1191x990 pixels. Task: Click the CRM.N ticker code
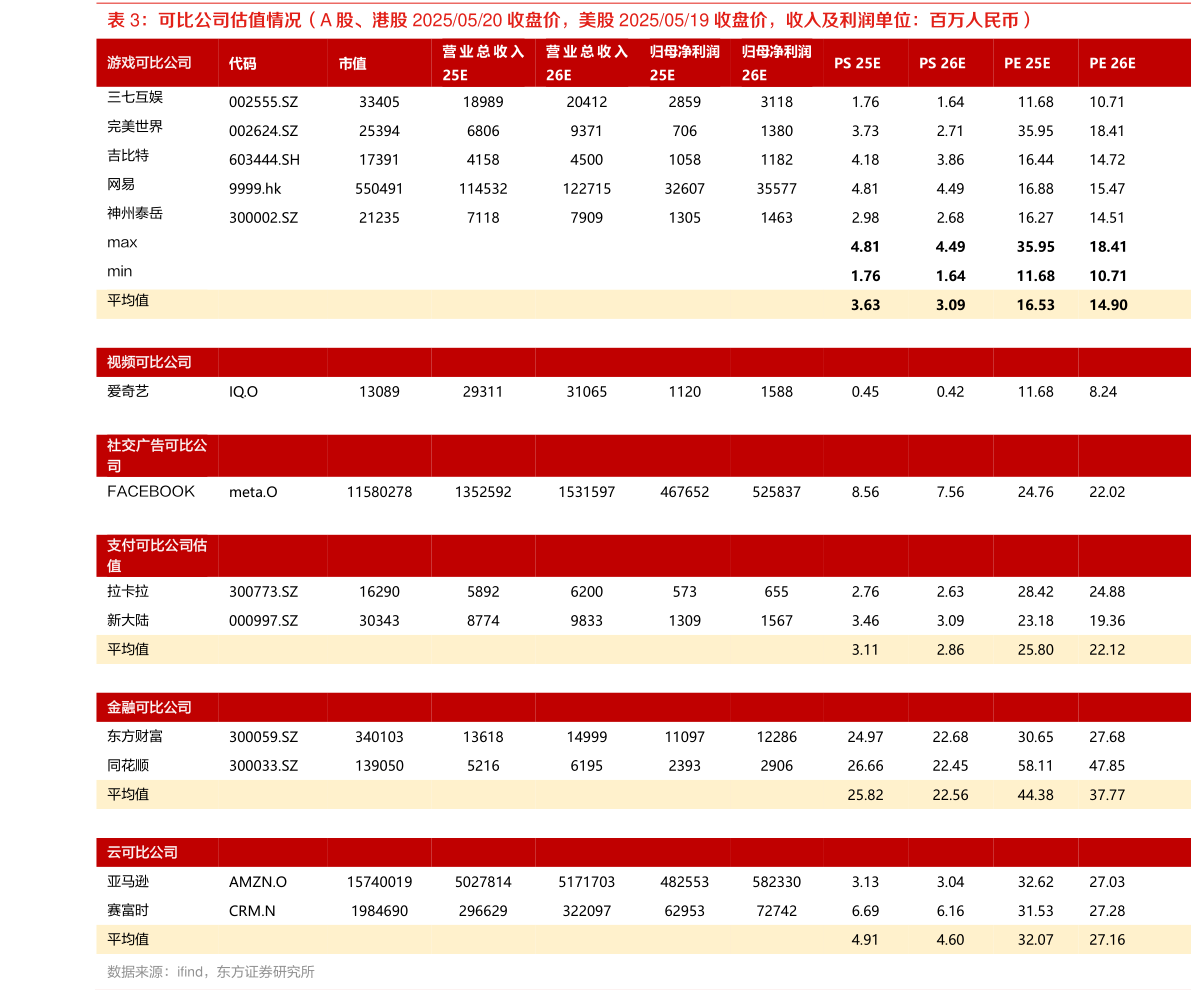coord(251,911)
